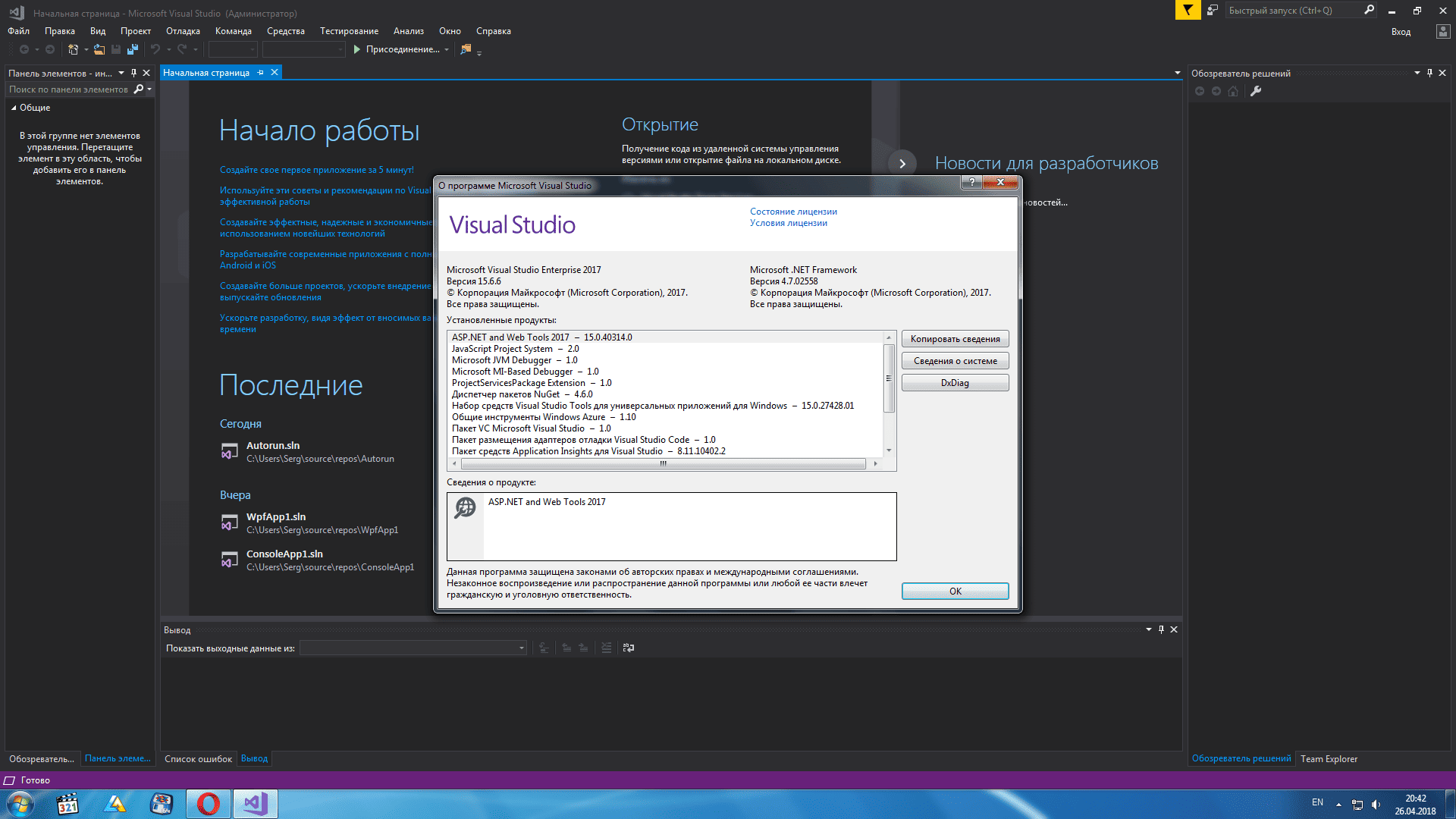Open Media Player Classic from taskbar
1456x819 pixels.
pos(67,804)
